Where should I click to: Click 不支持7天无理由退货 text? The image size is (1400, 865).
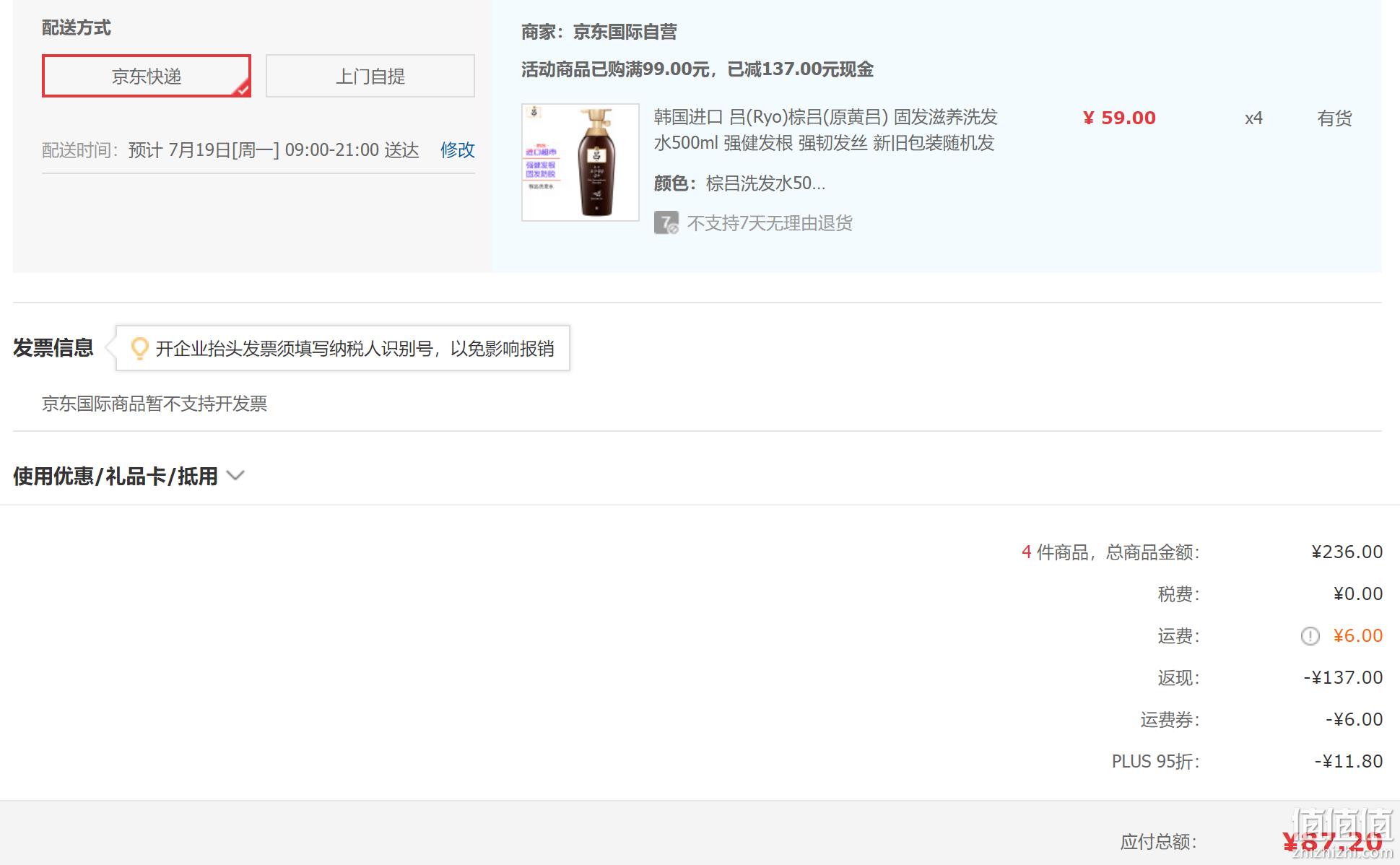[770, 223]
